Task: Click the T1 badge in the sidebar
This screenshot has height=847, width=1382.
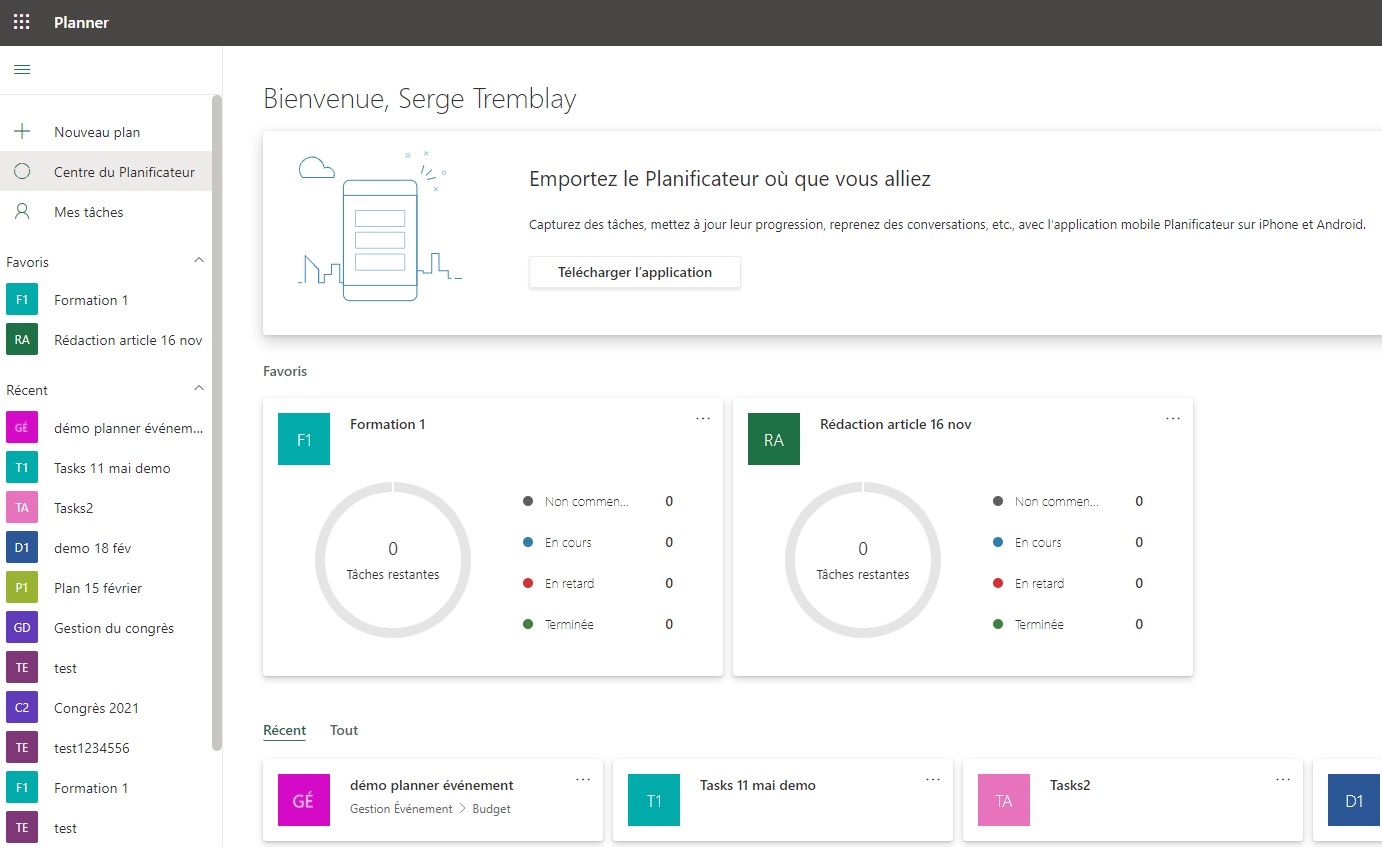Action: pos(22,468)
